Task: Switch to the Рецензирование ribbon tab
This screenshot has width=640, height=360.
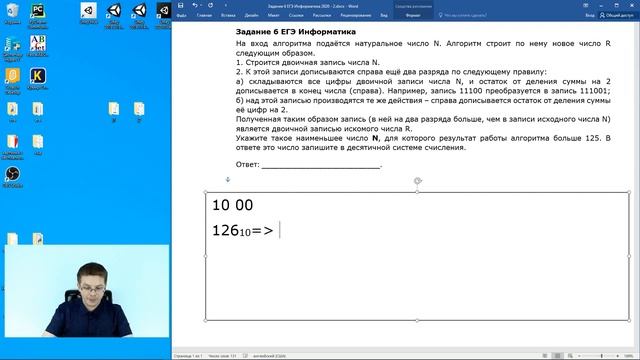Action: click(356, 16)
